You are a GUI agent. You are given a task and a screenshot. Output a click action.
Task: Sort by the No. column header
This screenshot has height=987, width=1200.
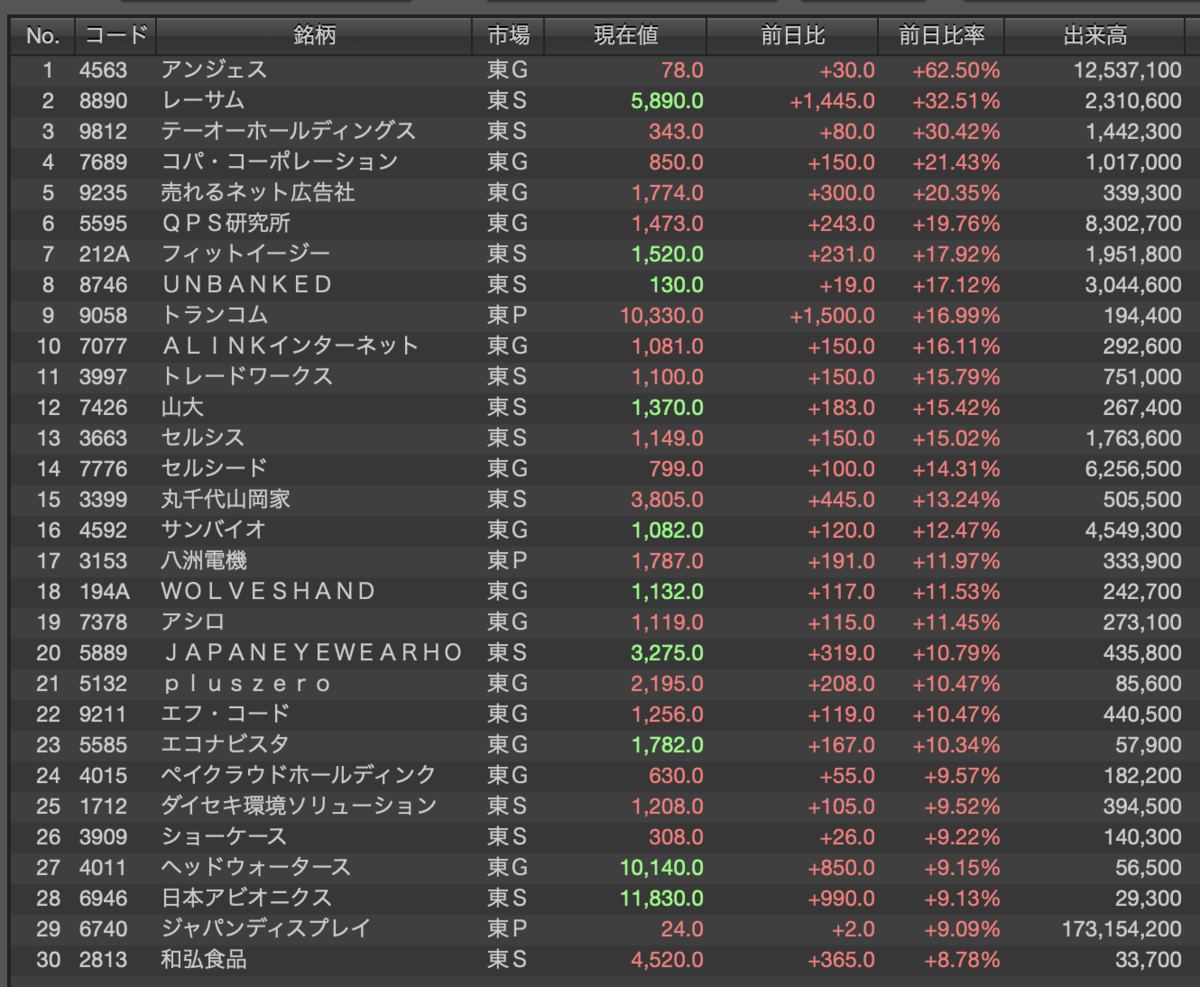[43, 36]
